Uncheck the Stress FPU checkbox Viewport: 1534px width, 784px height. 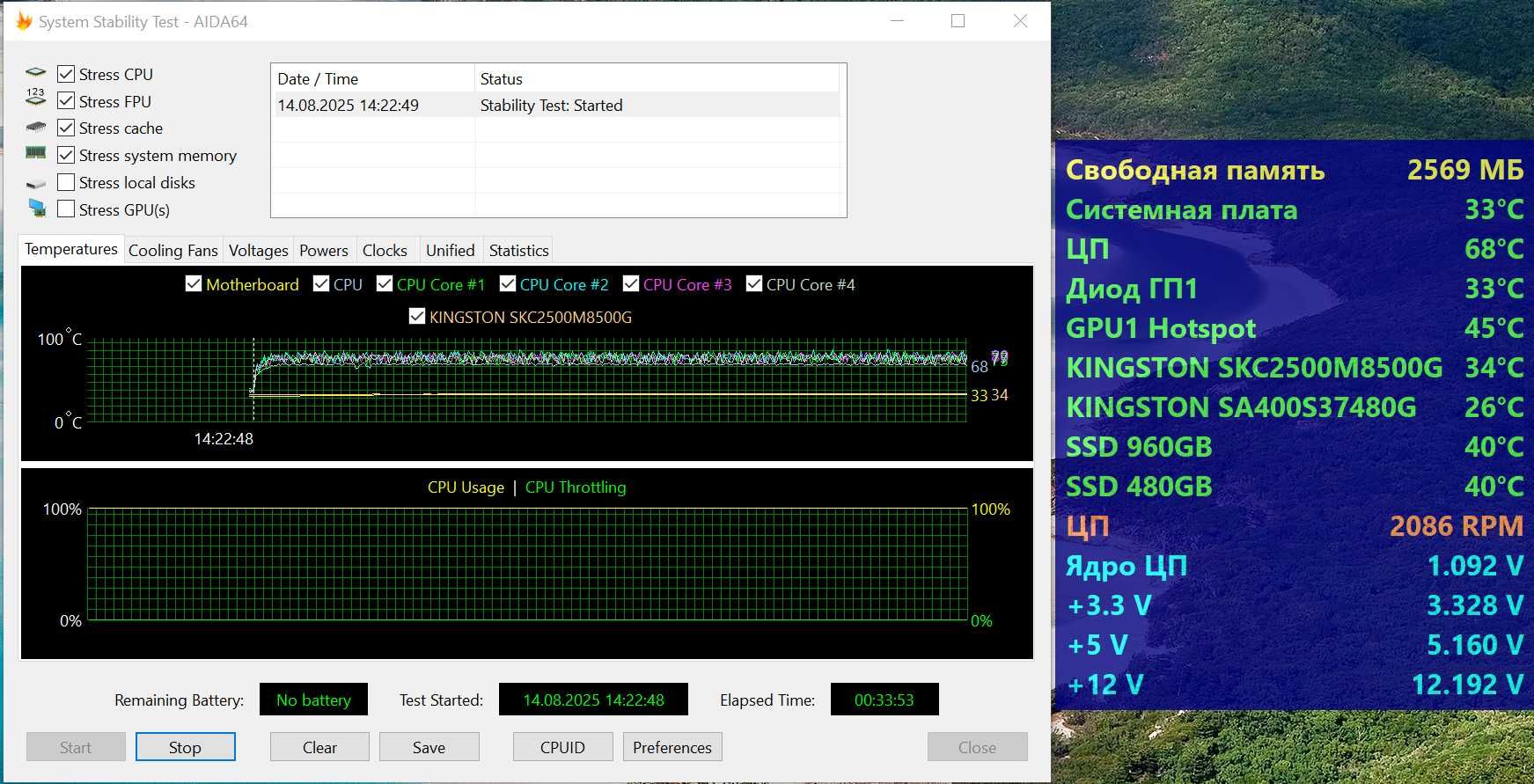(x=66, y=101)
